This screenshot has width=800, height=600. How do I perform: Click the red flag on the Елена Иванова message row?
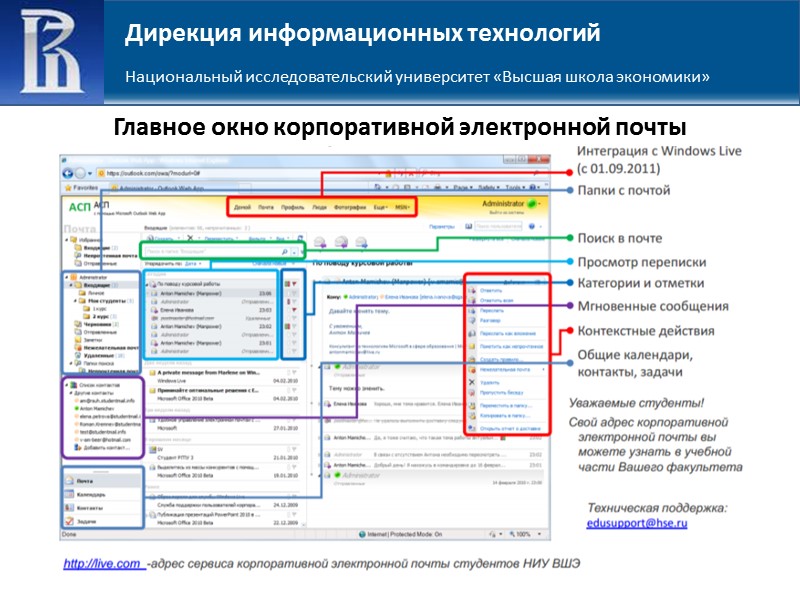point(294,310)
